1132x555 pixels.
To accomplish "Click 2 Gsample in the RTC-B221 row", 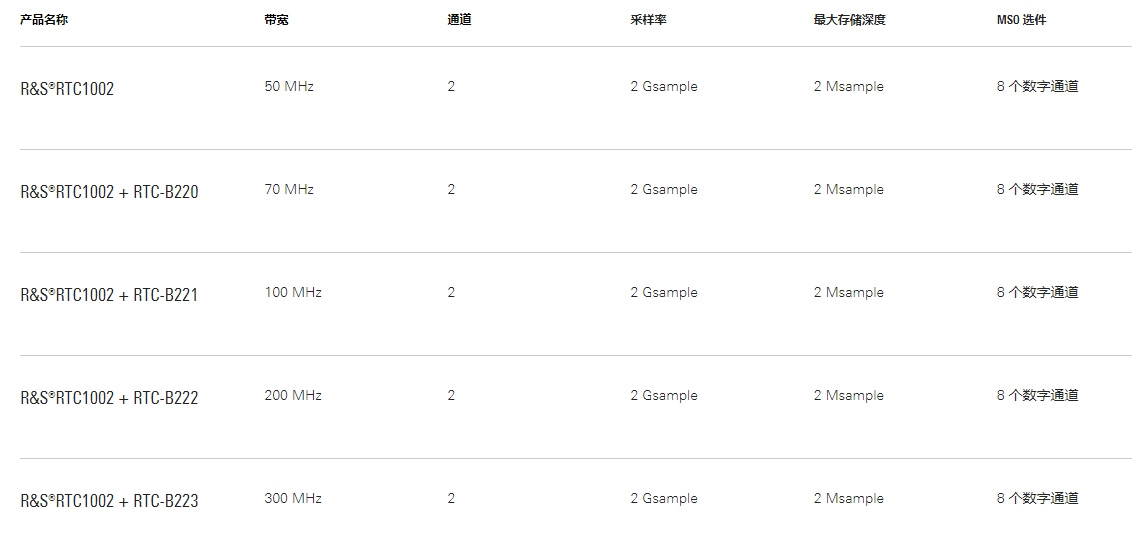I will click(663, 292).
